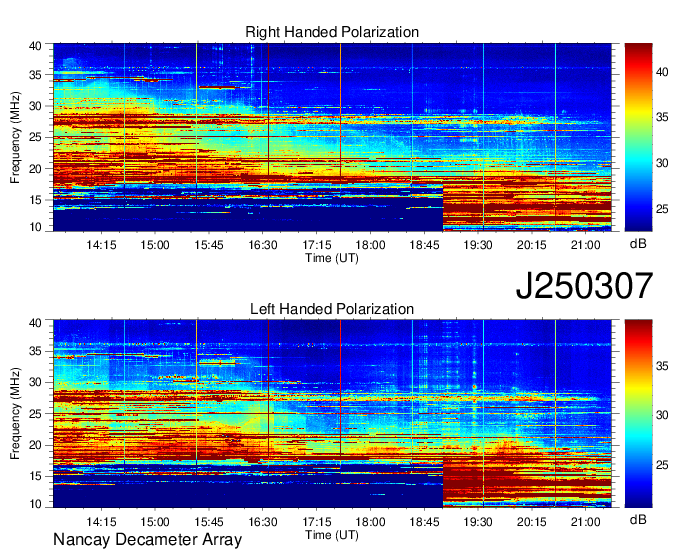Click the 25 MHz tick label on lower plot
This screenshot has width=680, height=552.
35,414
